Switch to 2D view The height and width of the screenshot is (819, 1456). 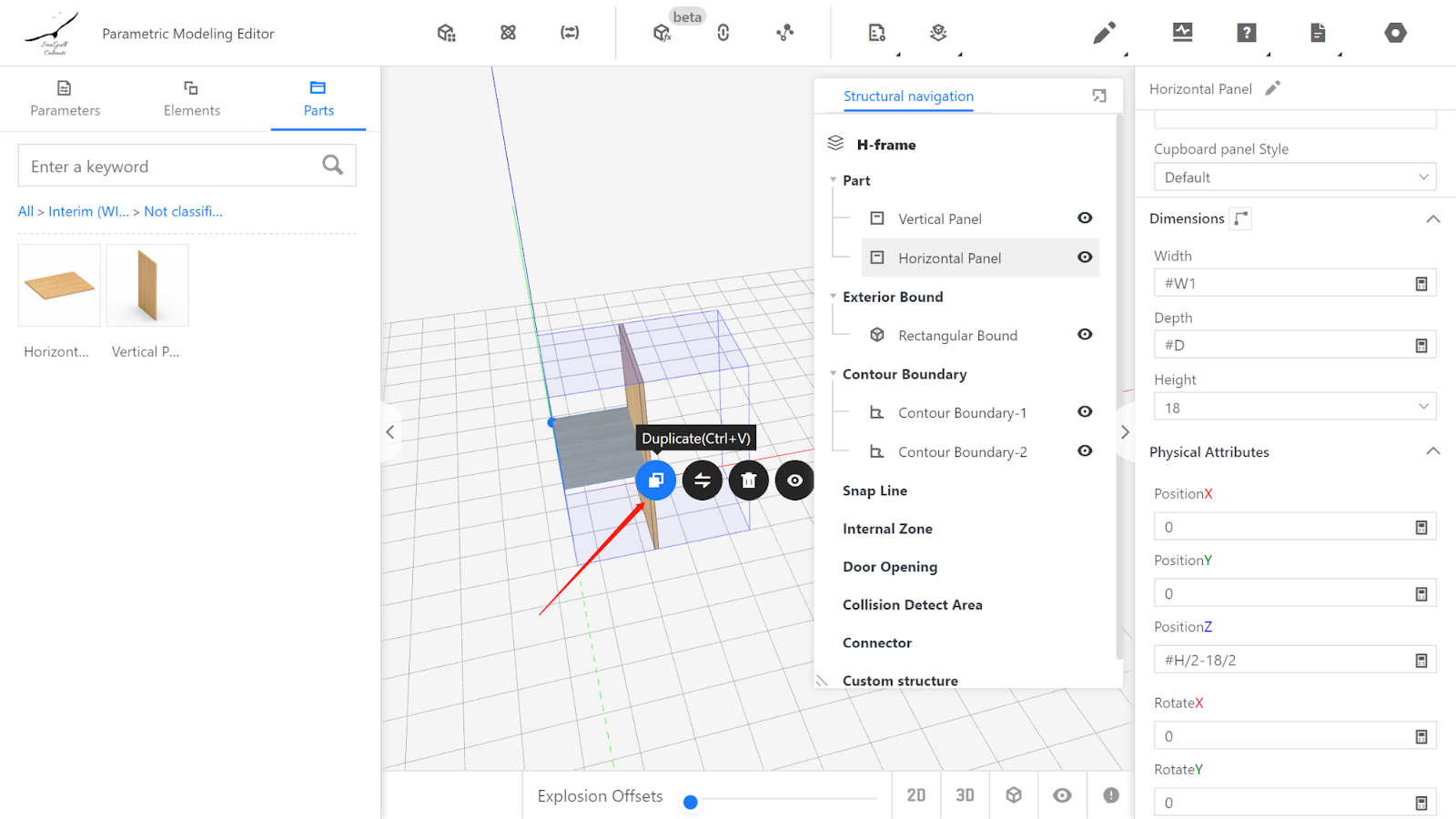pos(916,795)
